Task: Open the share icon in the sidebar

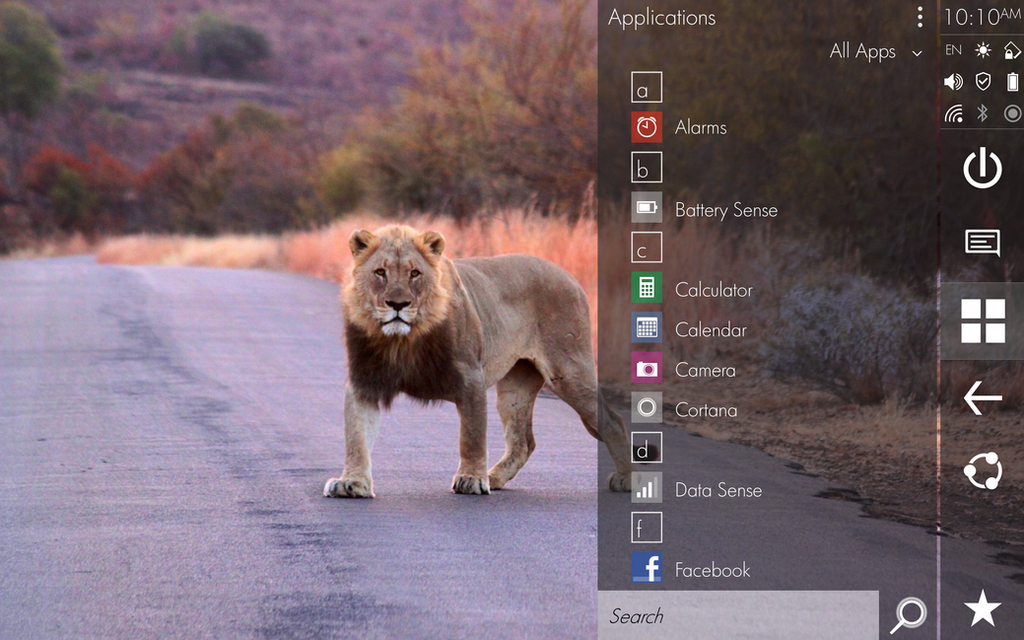Action: [x=982, y=470]
